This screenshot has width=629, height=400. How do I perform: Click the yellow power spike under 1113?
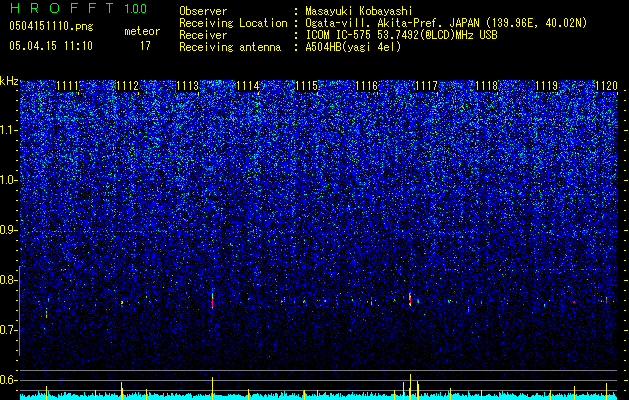click(x=212, y=388)
